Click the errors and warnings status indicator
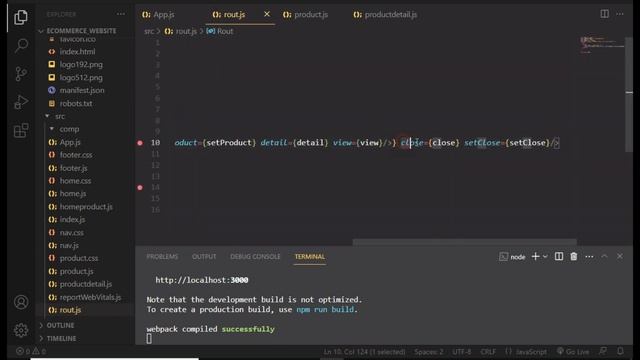This screenshot has width=640, height=360. [31, 351]
